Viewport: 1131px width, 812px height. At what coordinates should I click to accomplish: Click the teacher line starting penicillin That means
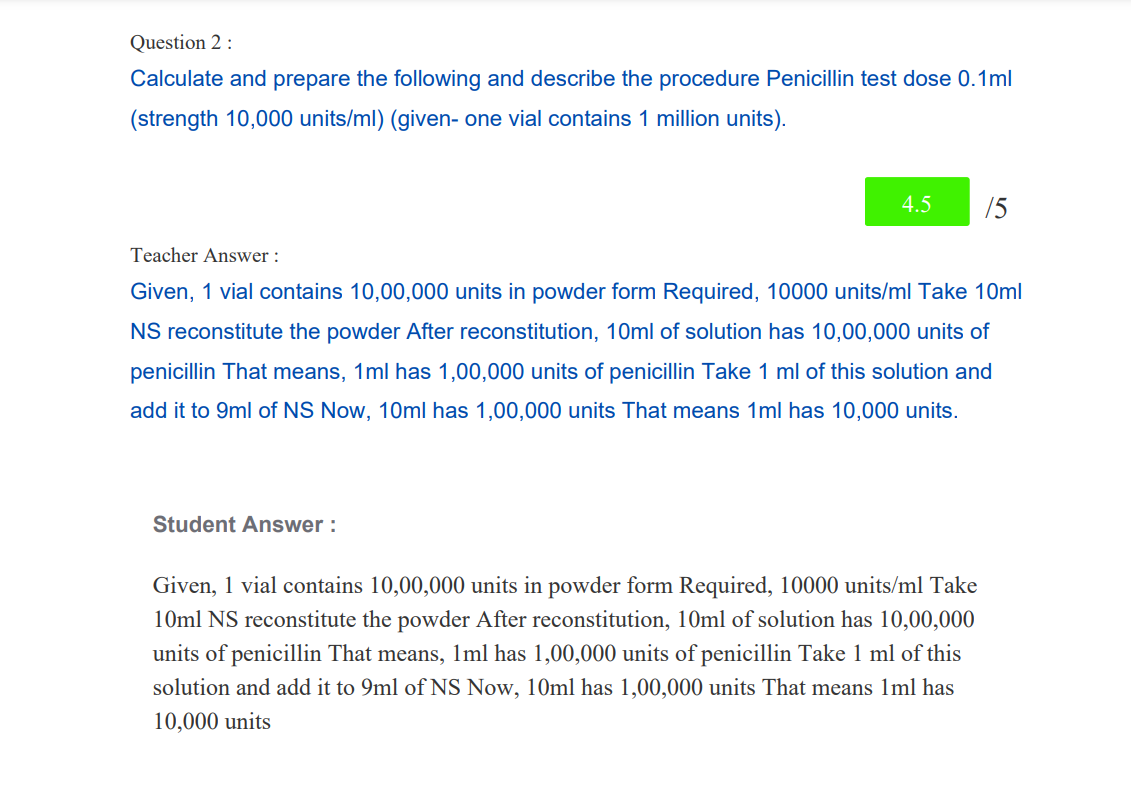point(560,371)
